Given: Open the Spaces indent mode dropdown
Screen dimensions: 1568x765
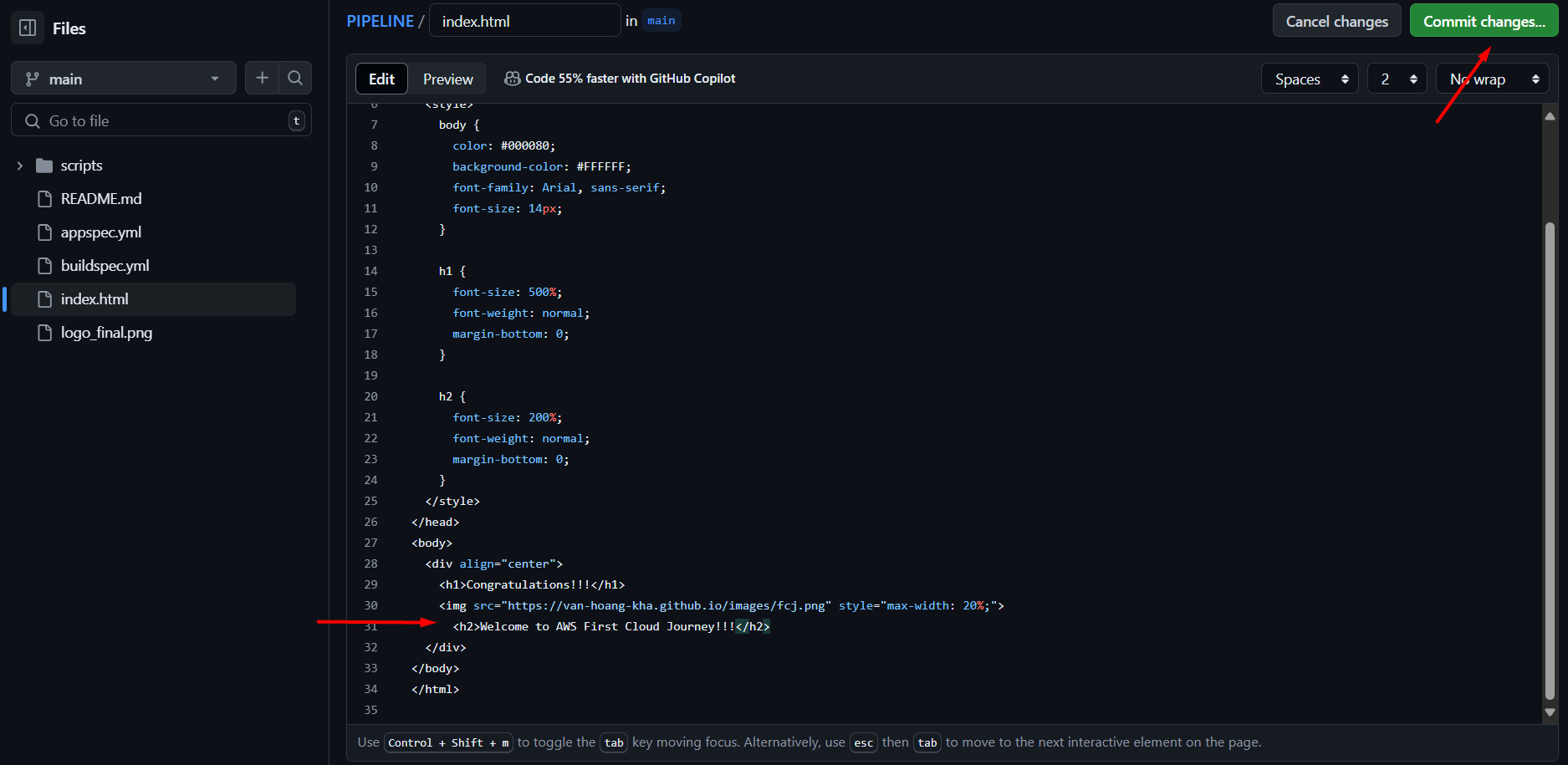Looking at the screenshot, I should [x=1310, y=79].
